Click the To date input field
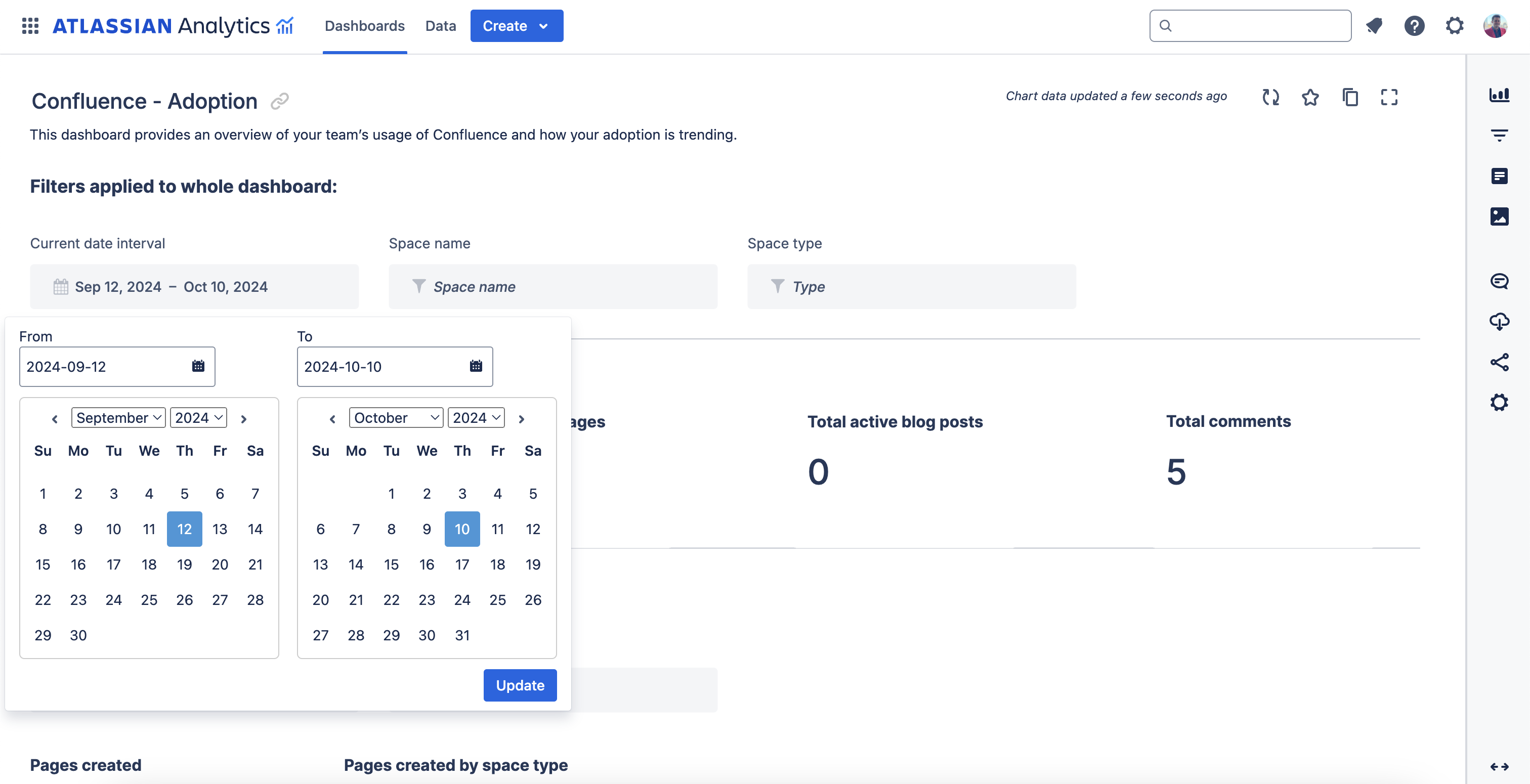 pyautogui.click(x=395, y=367)
